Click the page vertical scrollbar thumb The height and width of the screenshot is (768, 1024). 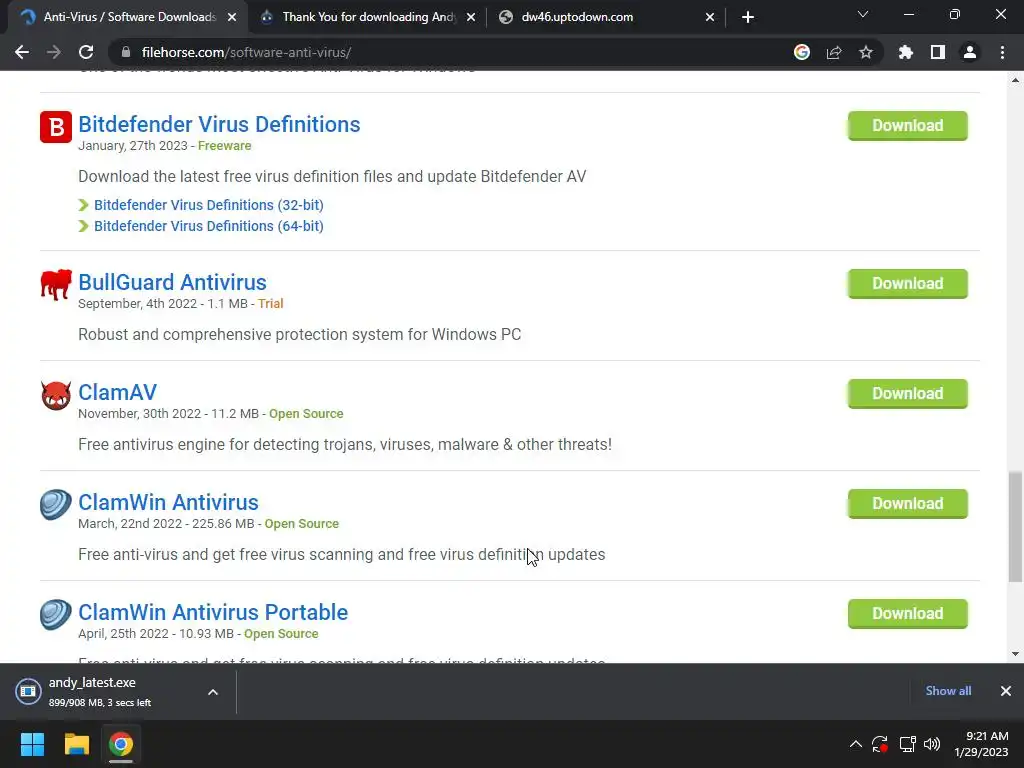[x=1015, y=526]
